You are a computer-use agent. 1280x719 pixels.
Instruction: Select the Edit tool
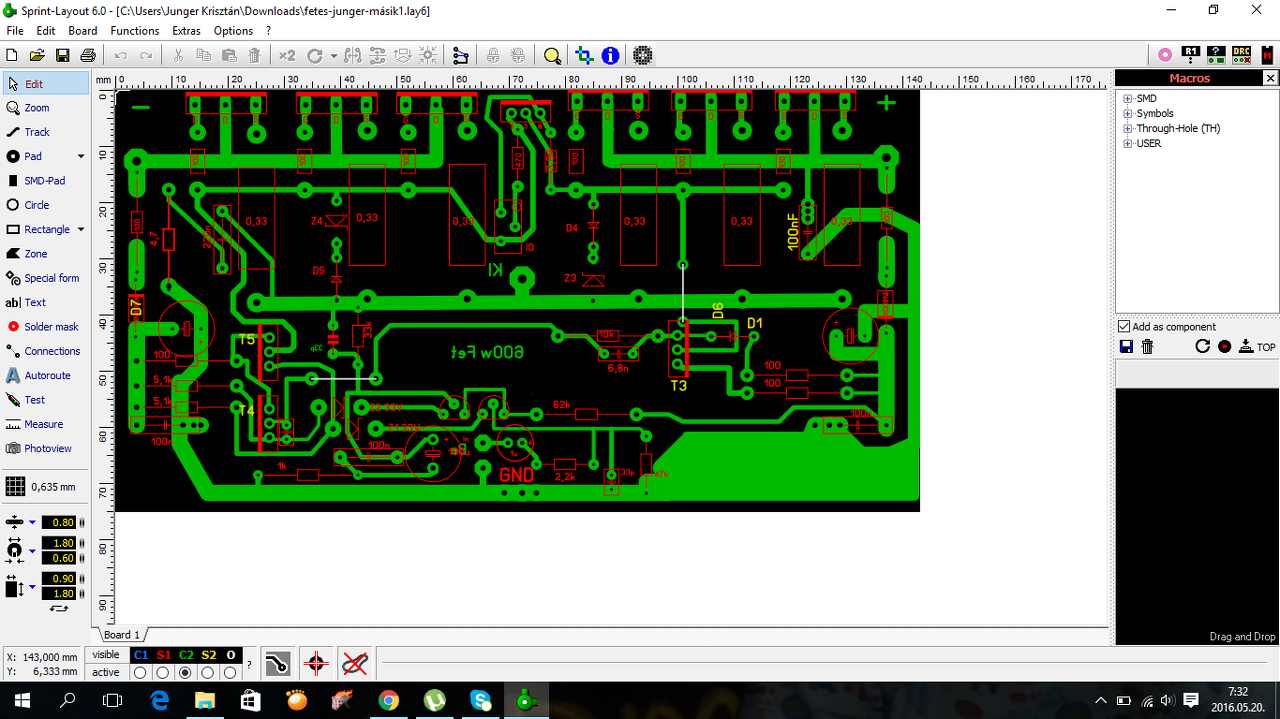pos(45,84)
